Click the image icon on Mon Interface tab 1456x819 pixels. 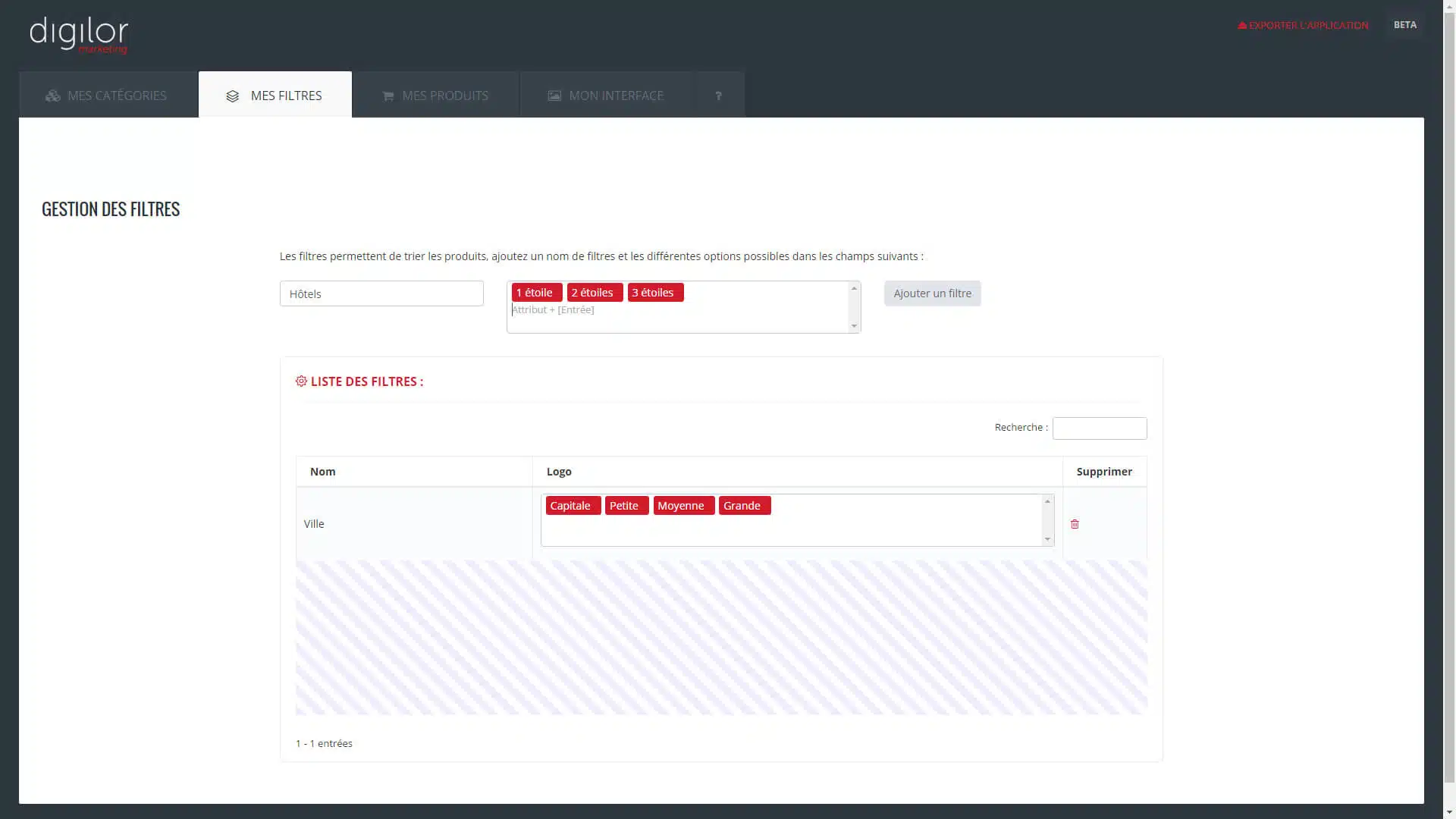click(x=554, y=96)
